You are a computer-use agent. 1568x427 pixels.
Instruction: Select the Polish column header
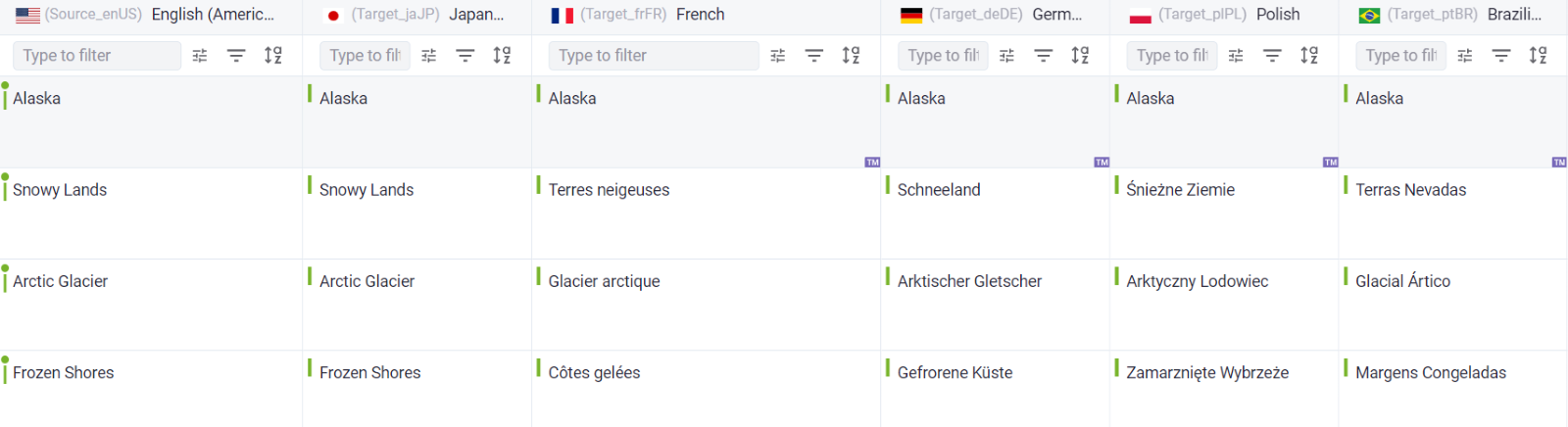[1277, 15]
